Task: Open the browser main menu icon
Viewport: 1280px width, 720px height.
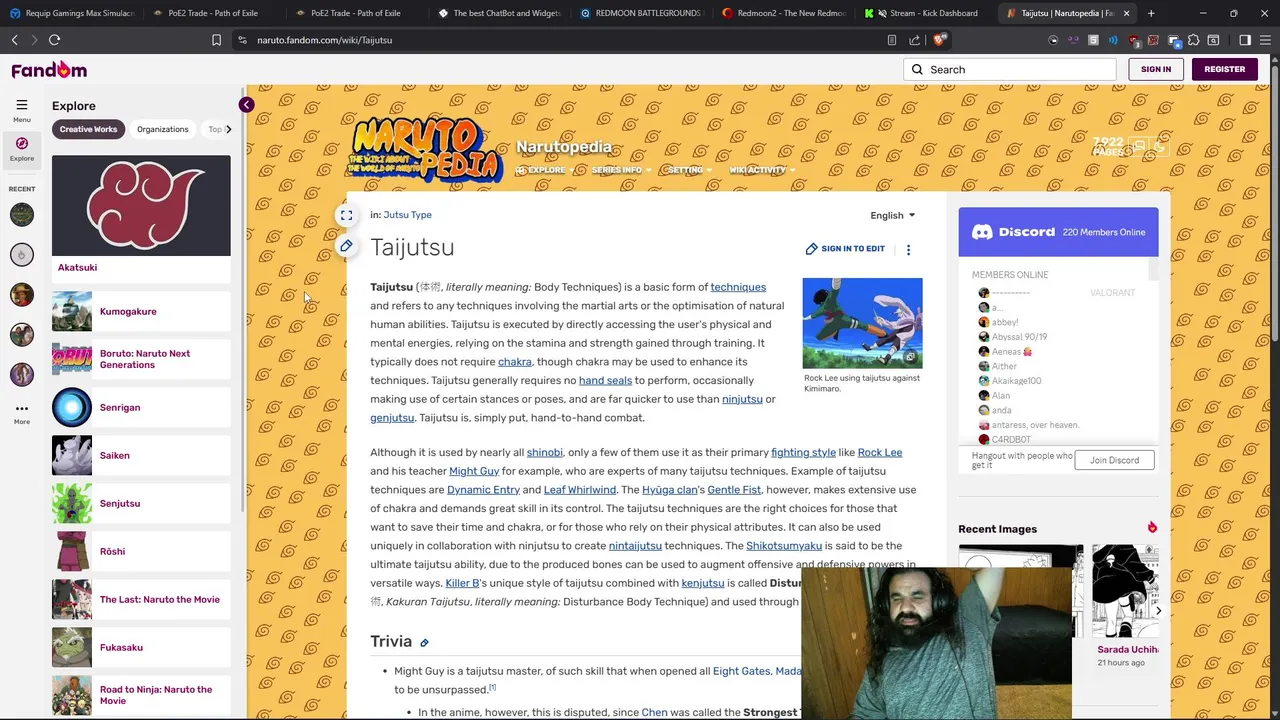Action: (x=1265, y=40)
